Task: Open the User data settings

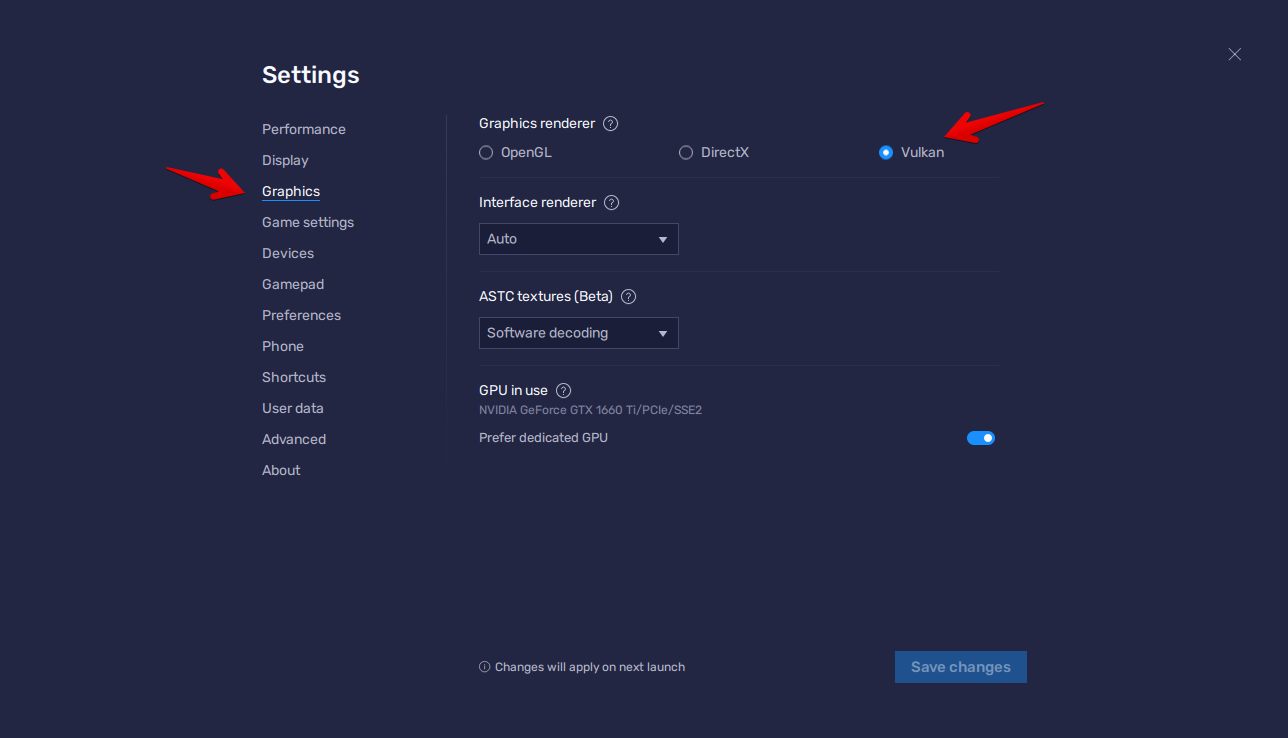Action: [293, 408]
